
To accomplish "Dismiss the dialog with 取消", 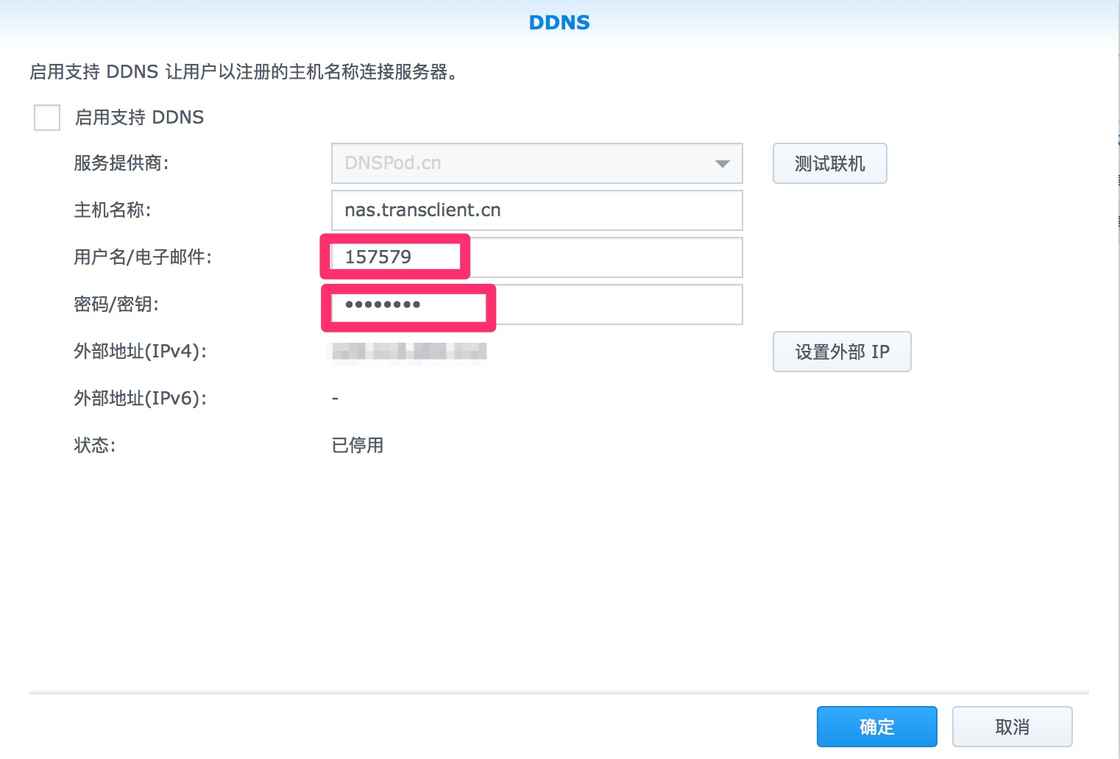I will tap(1012, 727).
